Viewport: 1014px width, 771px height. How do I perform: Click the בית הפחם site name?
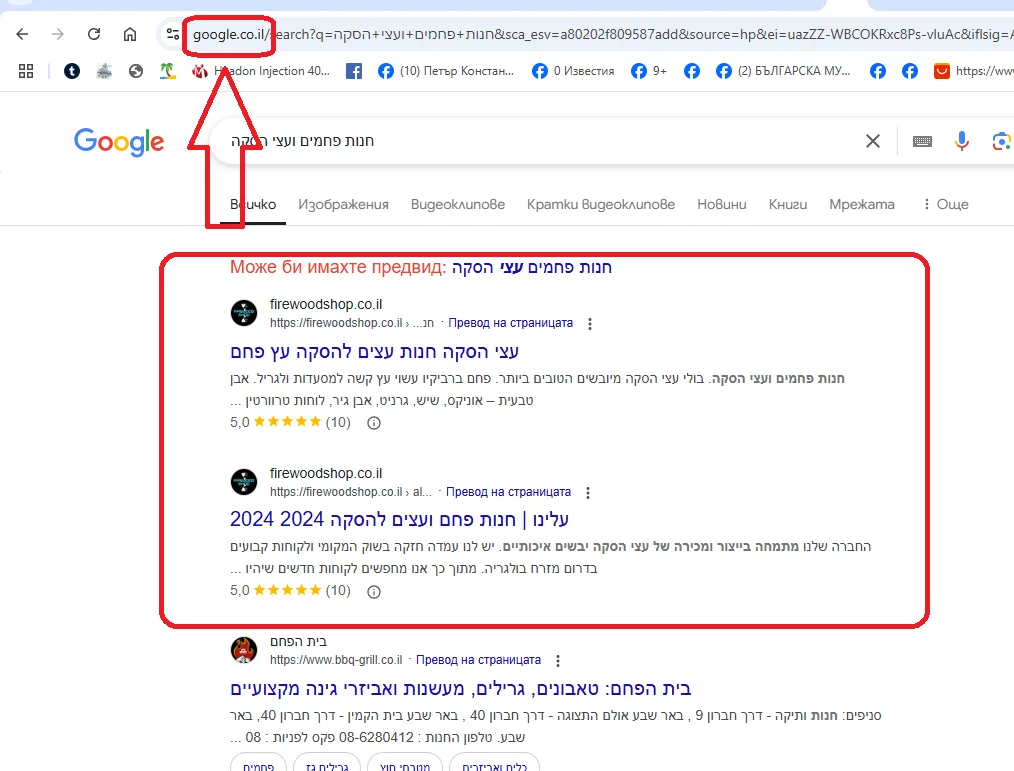(298, 642)
